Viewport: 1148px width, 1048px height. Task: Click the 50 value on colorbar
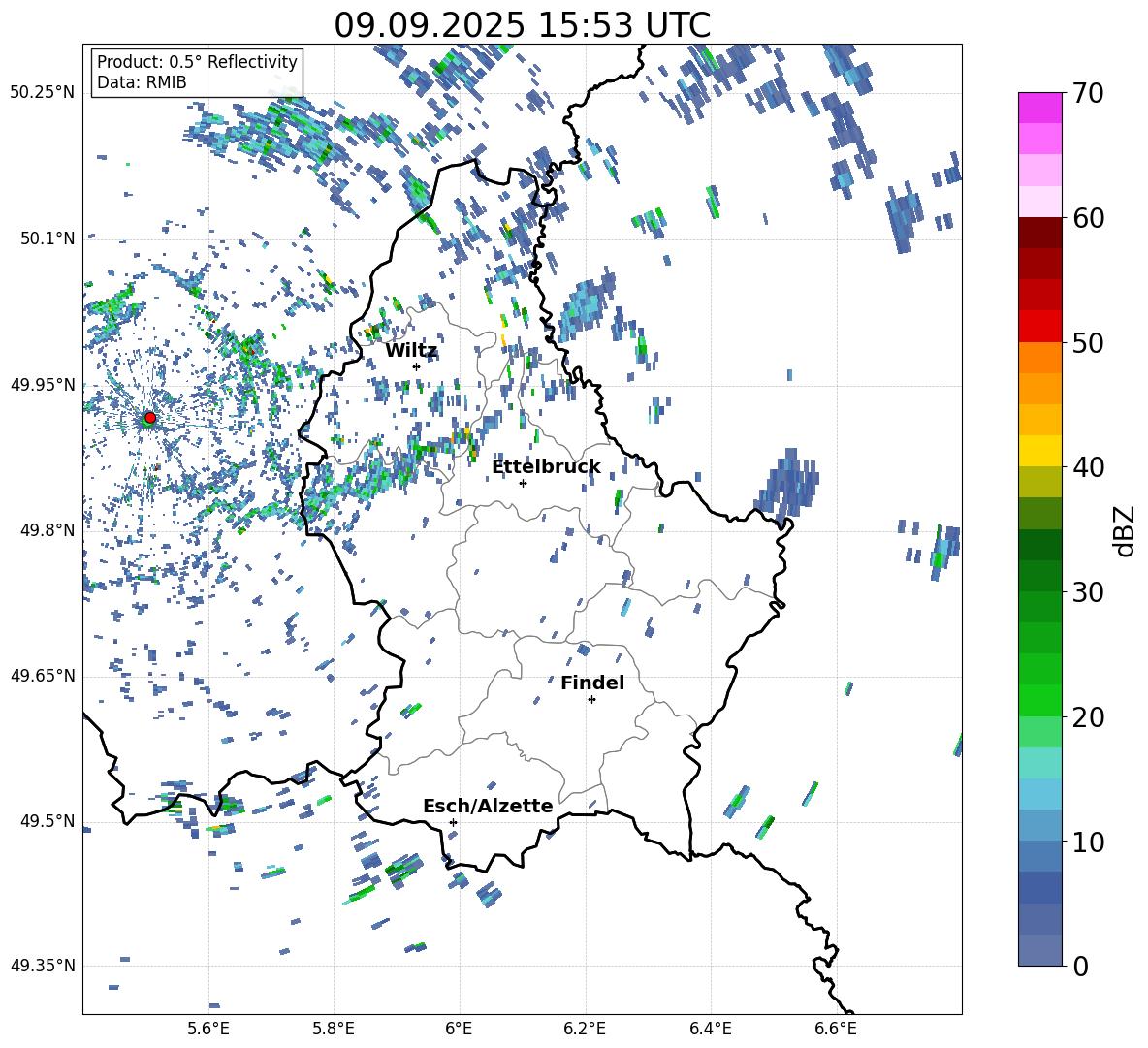pyautogui.click(x=1088, y=342)
